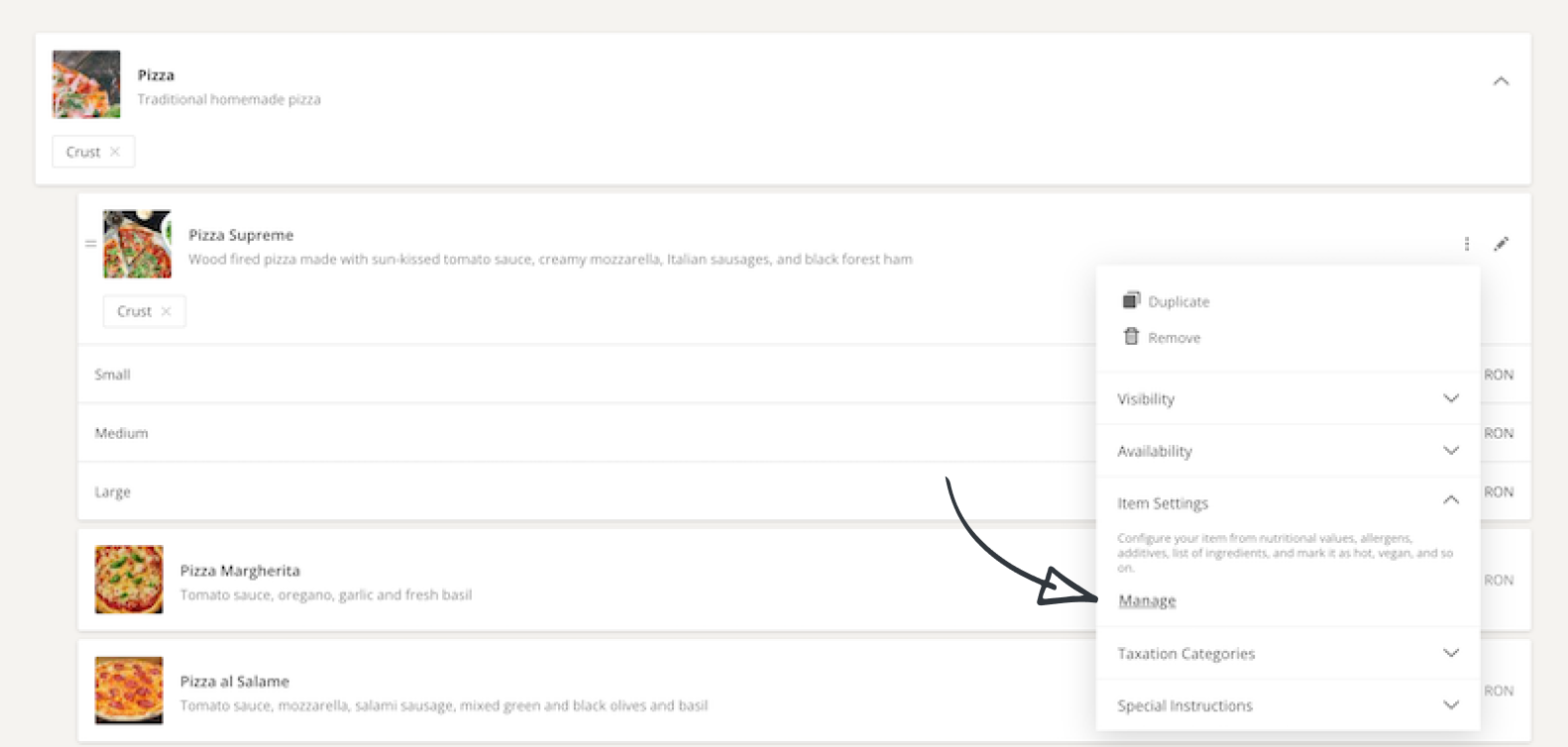Remove the Crust tag from Pizza Supreme
The width and height of the screenshot is (1568, 747).
[x=167, y=311]
